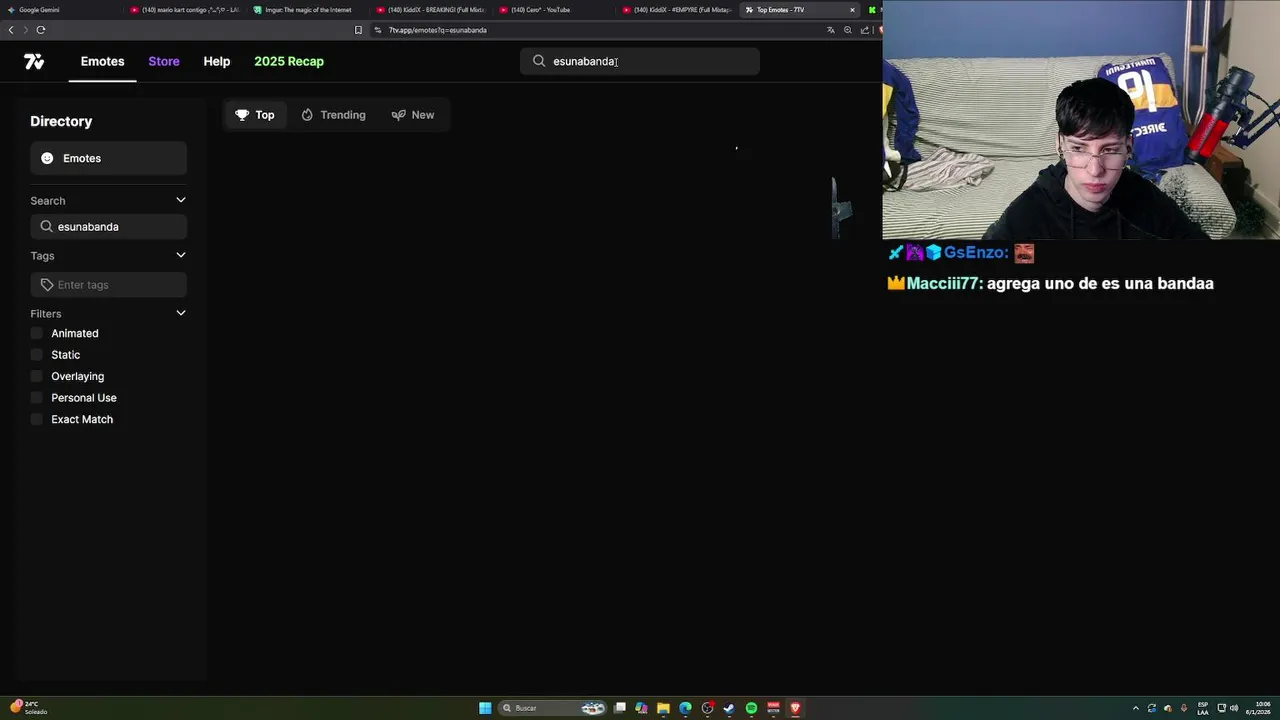Switch to the New sorting tab

(413, 115)
